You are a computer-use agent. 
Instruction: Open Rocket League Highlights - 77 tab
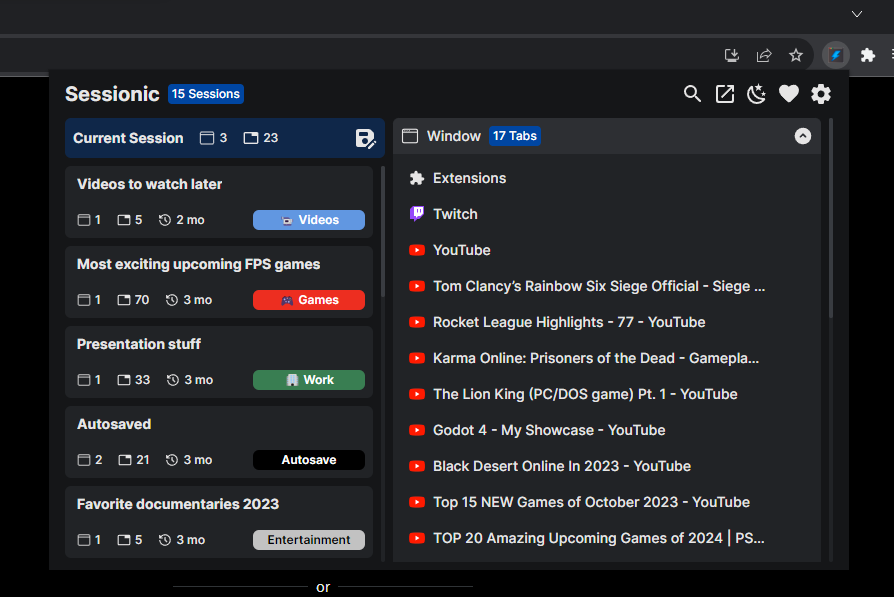click(x=607, y=322)
